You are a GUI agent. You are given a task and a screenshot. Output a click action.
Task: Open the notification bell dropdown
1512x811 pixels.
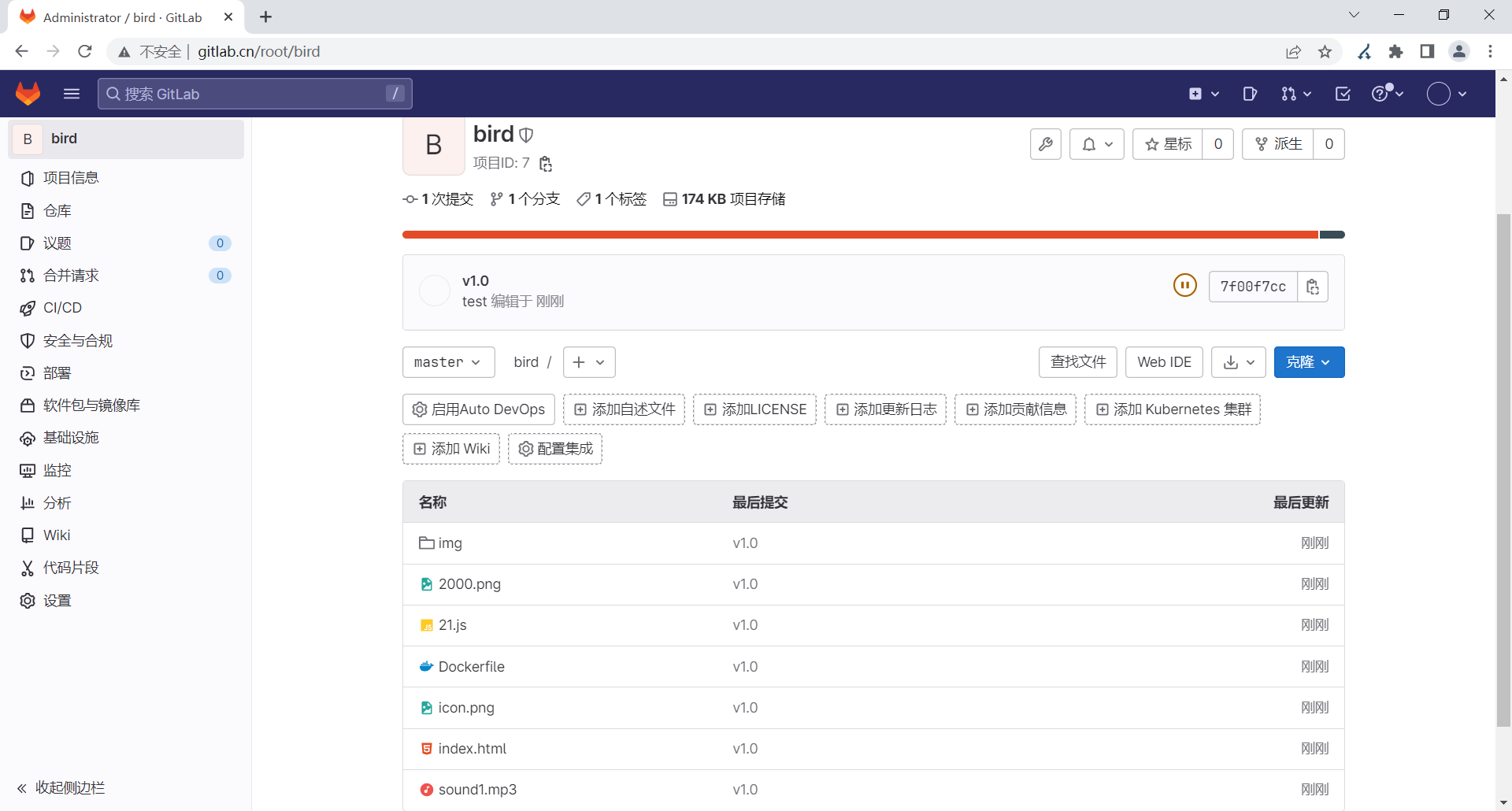tap(1097, 144)
